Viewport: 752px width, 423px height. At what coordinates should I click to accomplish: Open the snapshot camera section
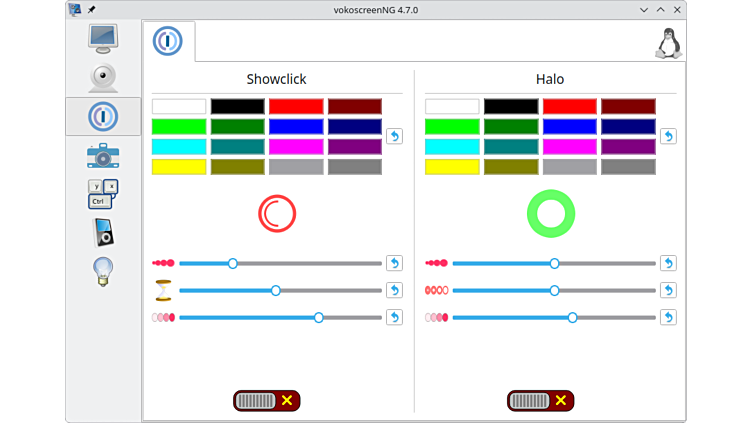click(103, 155)
